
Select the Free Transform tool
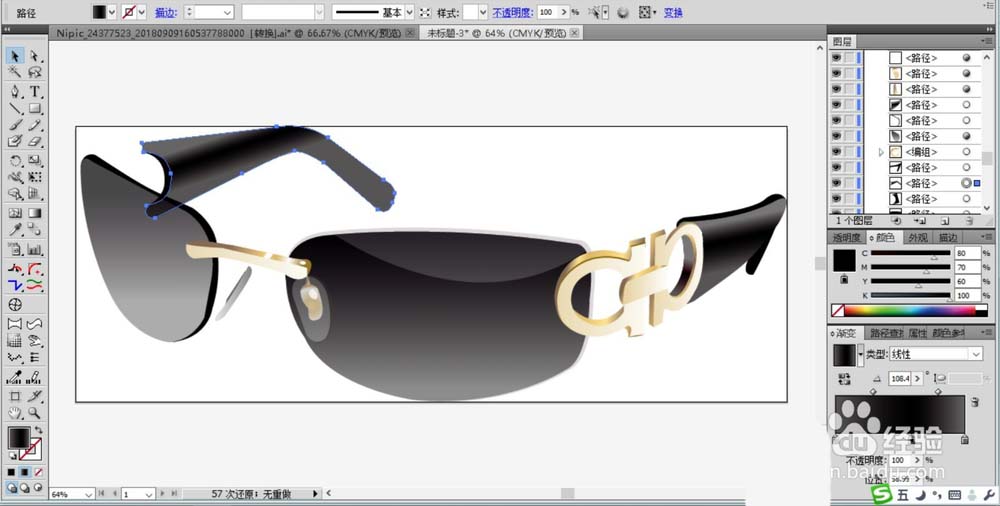tap(34, 177)
